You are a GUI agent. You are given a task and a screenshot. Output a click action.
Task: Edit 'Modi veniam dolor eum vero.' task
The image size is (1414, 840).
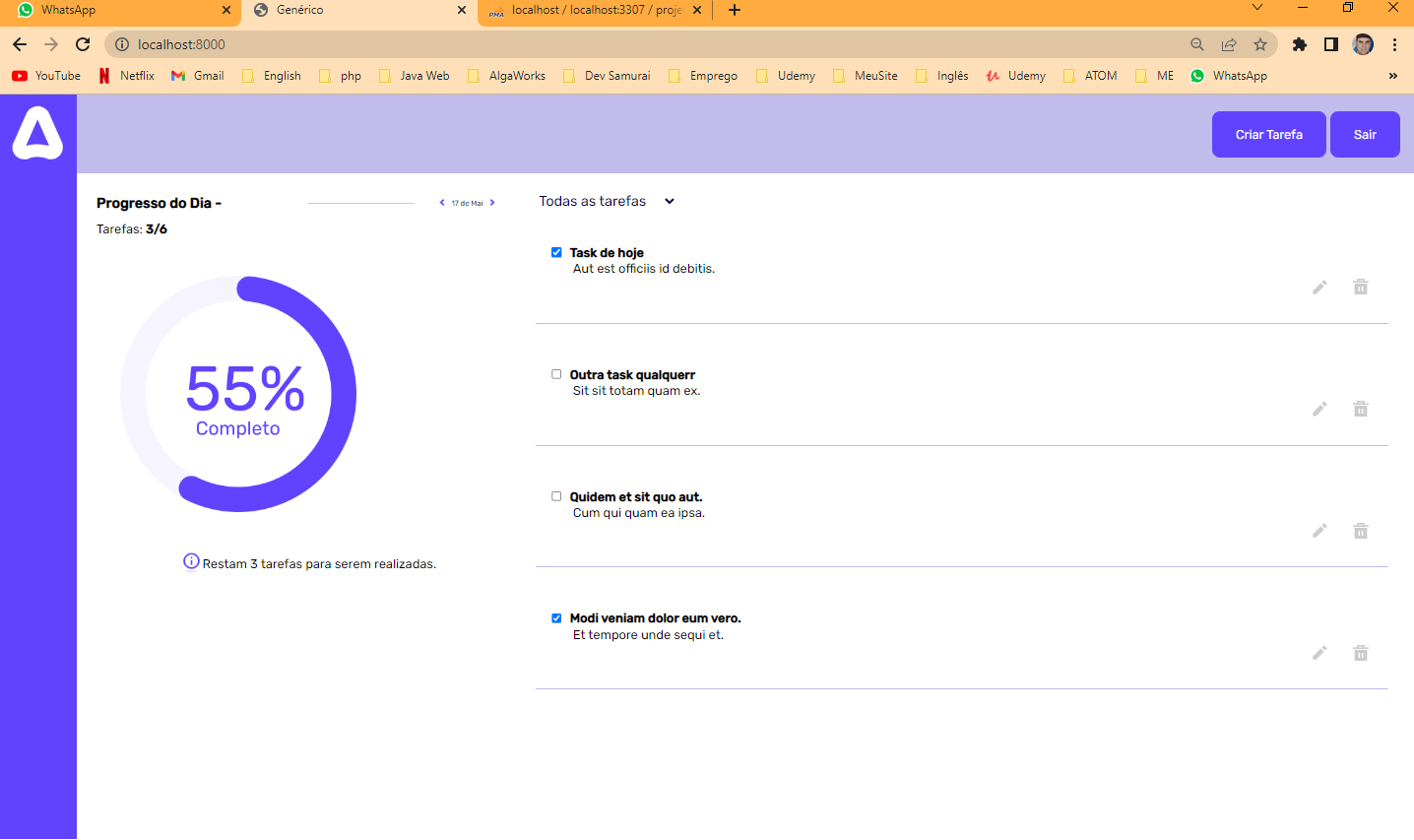1319,653
